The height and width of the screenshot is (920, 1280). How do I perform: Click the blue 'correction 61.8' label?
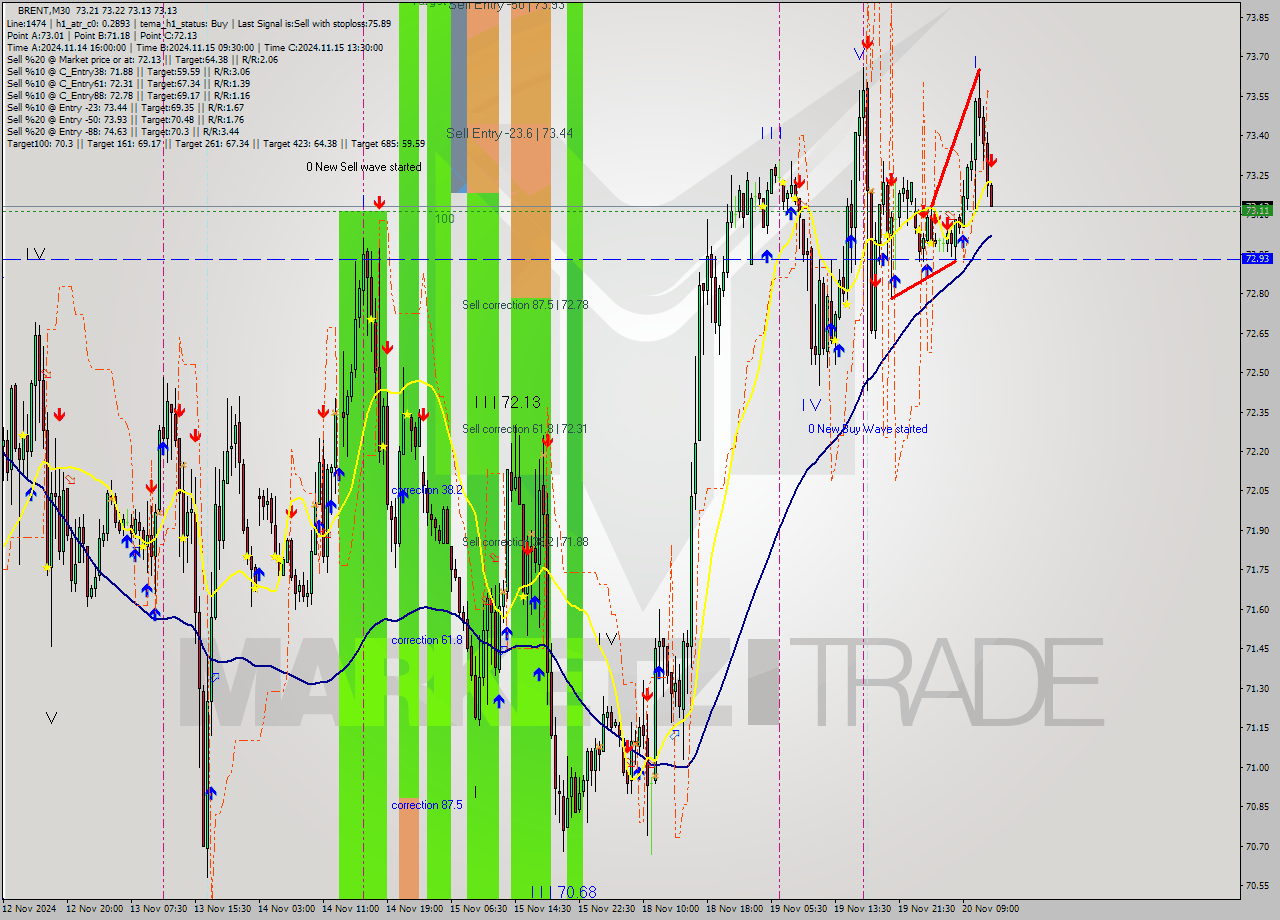tap(427, 640)
